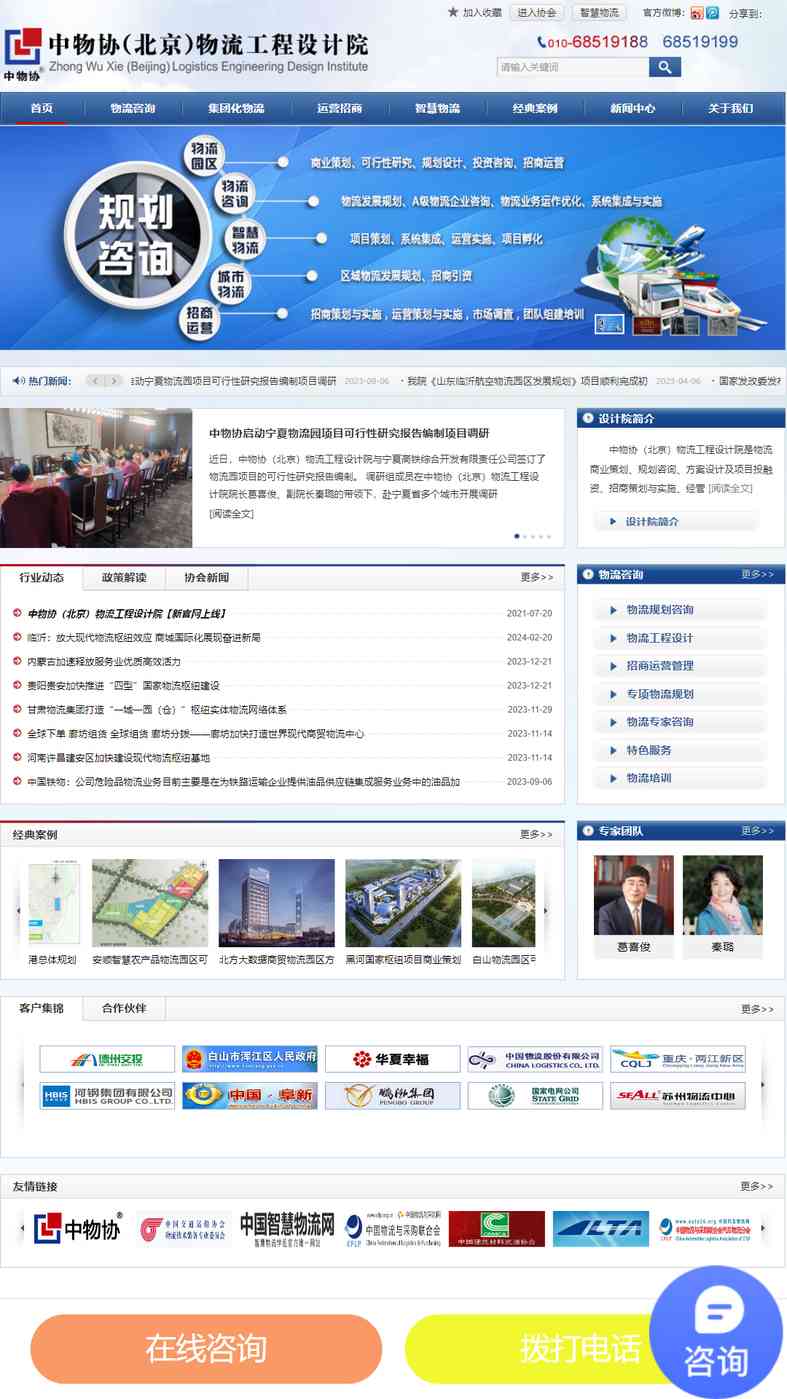Image resolution: width=787 pixels, height=1399 pixels.
Task: Open 首页 navigation item
Action: [x=41, y=108]
